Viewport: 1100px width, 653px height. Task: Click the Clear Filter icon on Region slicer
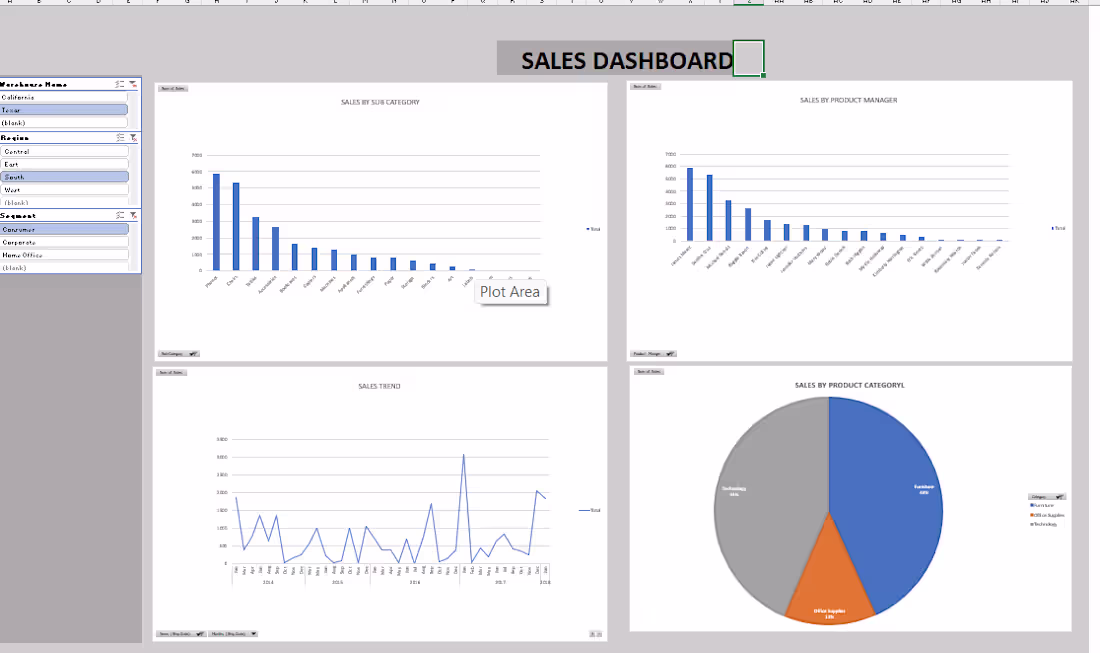(x=133, y=139)
